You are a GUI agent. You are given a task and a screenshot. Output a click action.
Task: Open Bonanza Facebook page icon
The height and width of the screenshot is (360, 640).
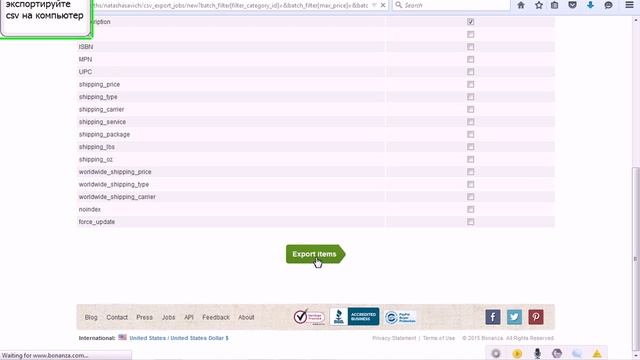tap(493, 317)
